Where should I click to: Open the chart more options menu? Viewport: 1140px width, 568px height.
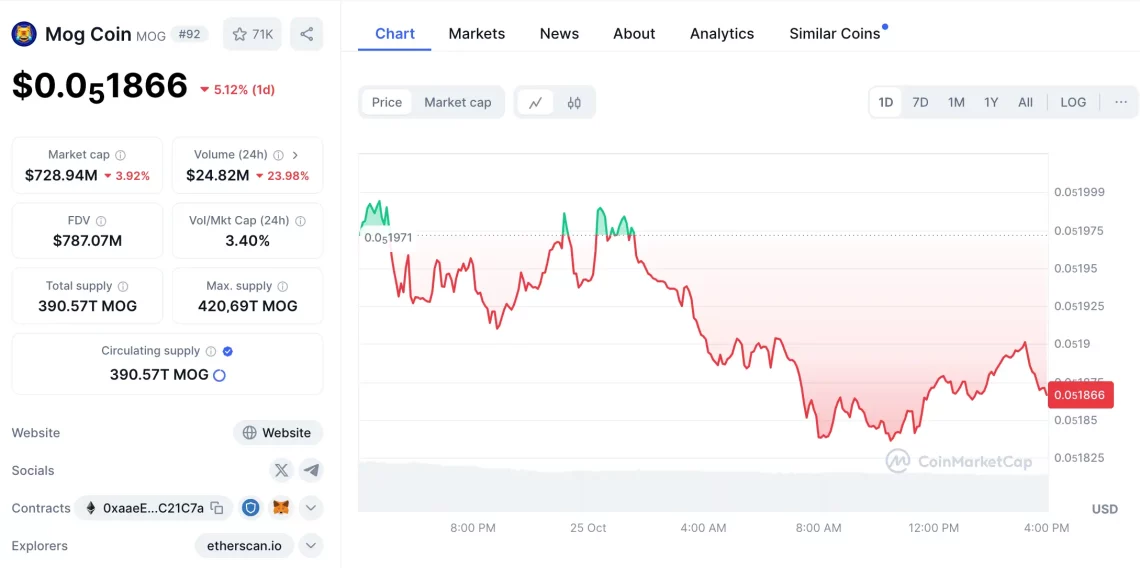click(1120, 102)
